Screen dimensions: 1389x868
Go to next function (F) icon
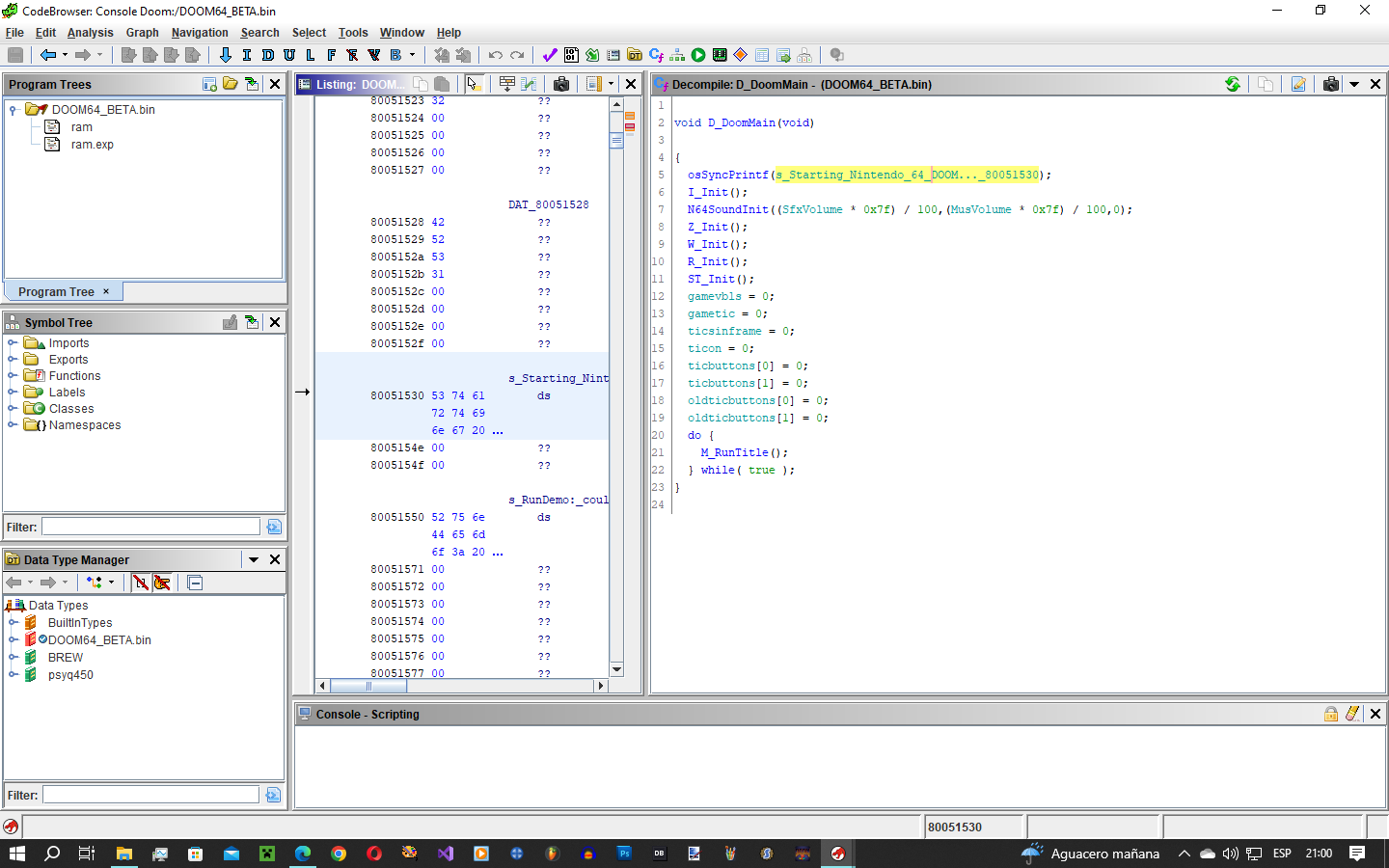click(x=332, y=55)
